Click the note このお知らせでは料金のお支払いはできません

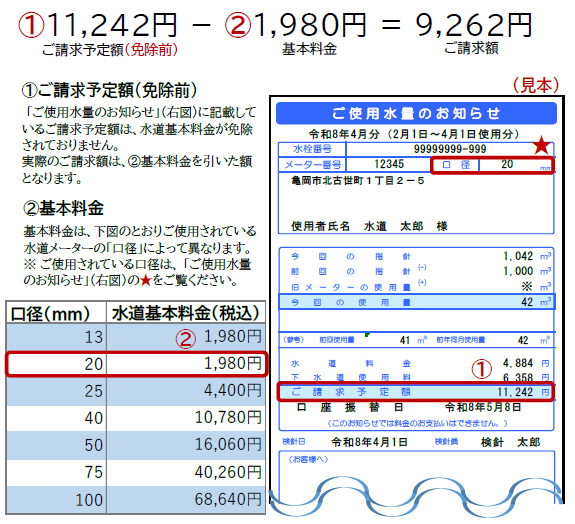tap(417, 423)
